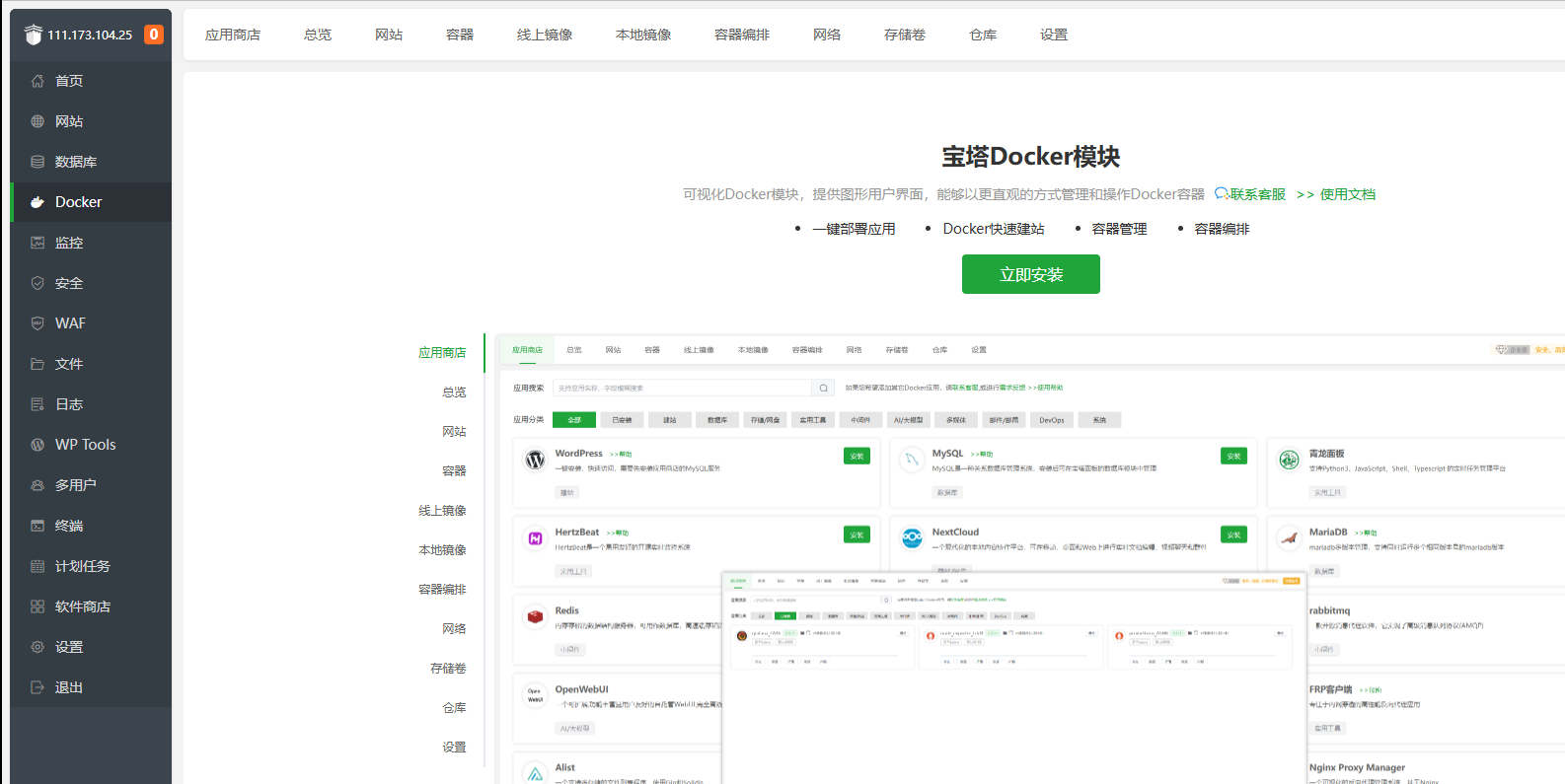Open the 应用商店 tab in the top bar
1565x784 pixels.
(233, 35)
